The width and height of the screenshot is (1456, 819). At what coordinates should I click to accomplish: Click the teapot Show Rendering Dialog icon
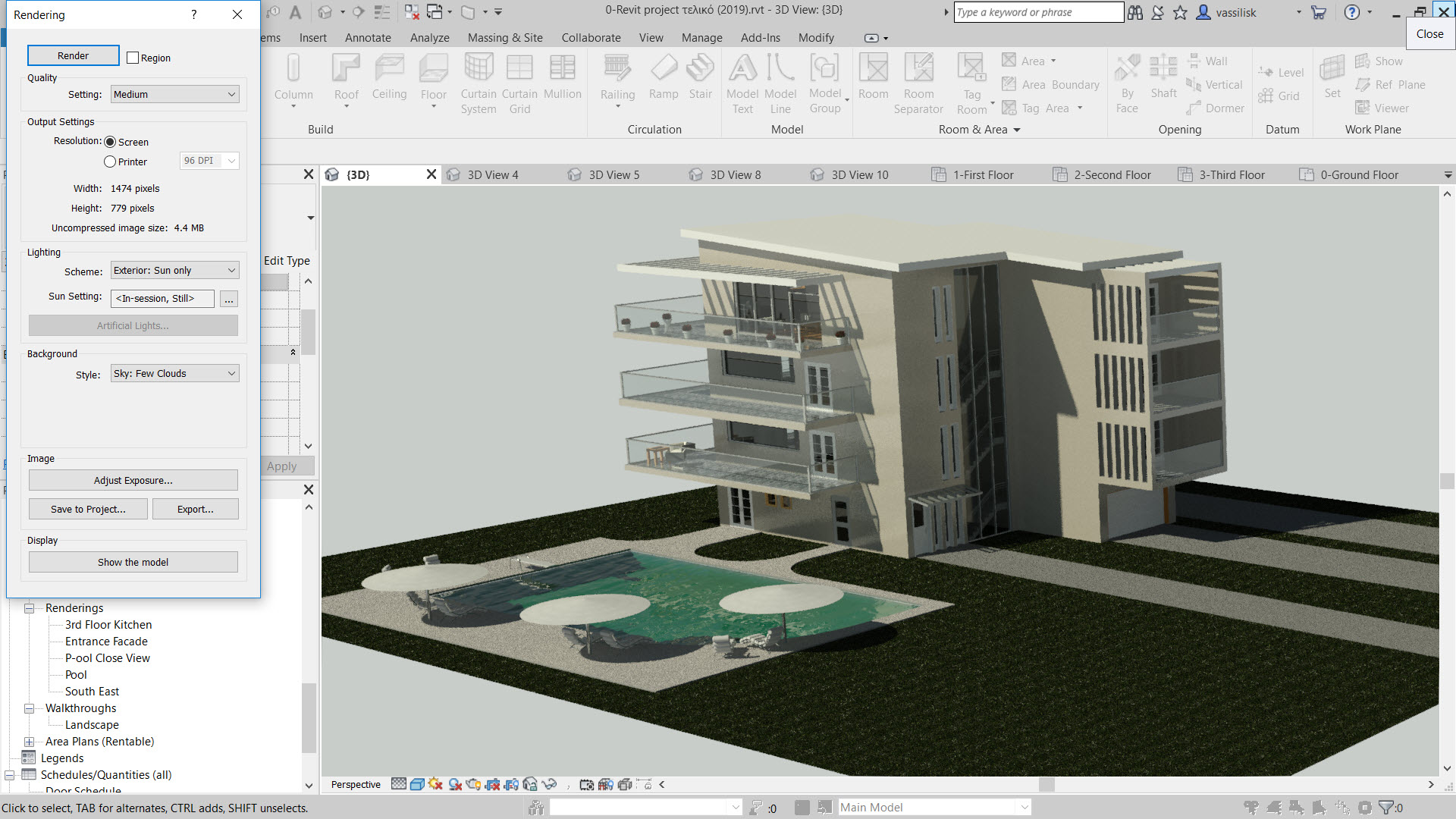(474, 784)
